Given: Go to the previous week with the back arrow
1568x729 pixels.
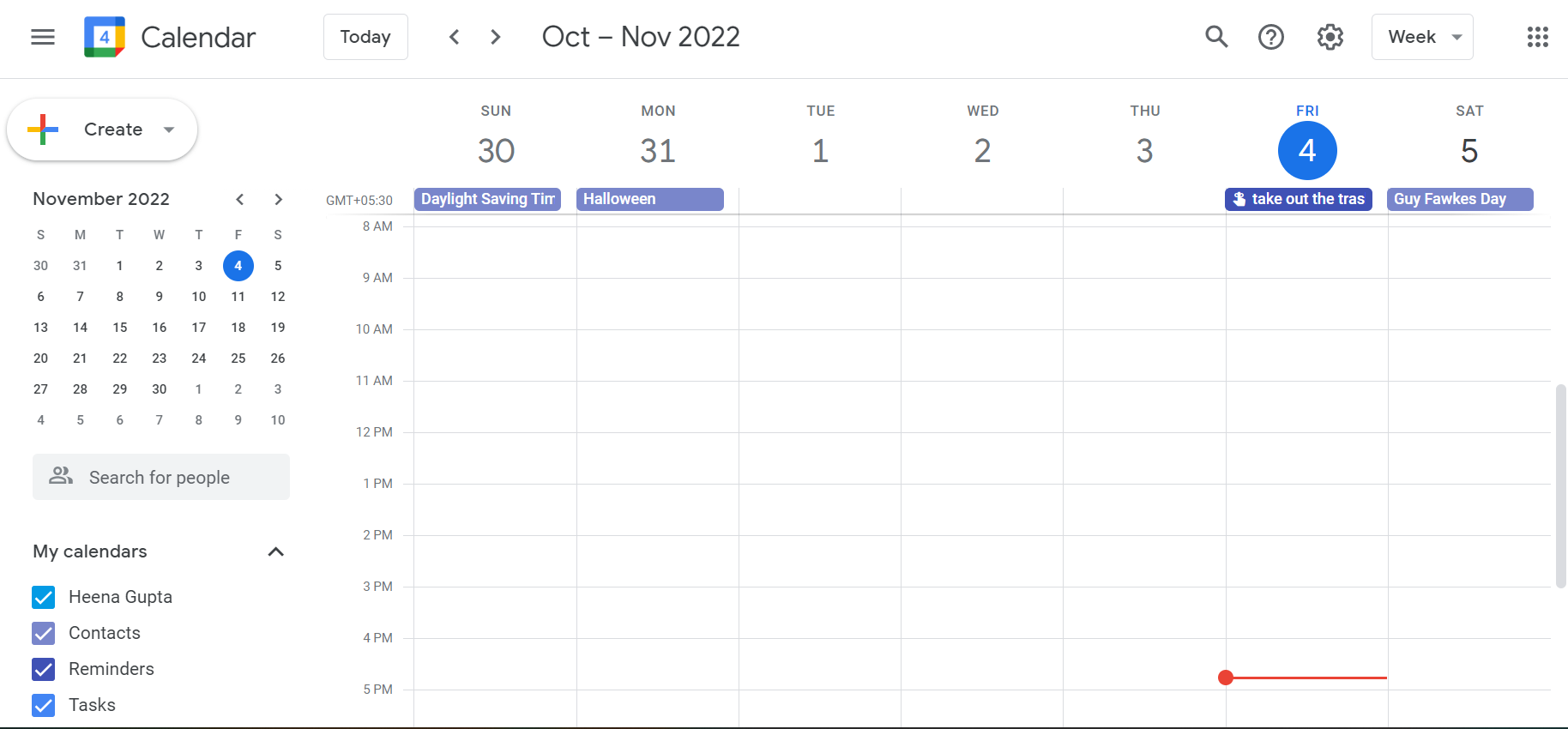Looking at the screenshot, I should click(454, 37).
